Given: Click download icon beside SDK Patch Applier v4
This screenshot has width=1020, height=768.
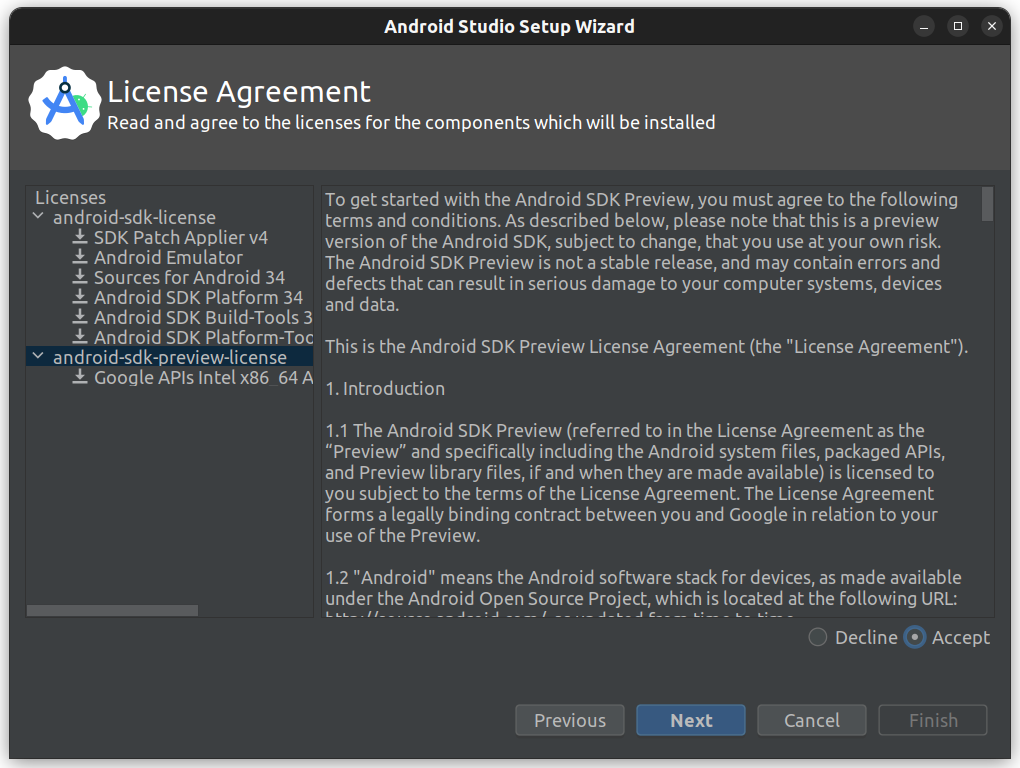Looking at the screenshot, I should (79, 237).
